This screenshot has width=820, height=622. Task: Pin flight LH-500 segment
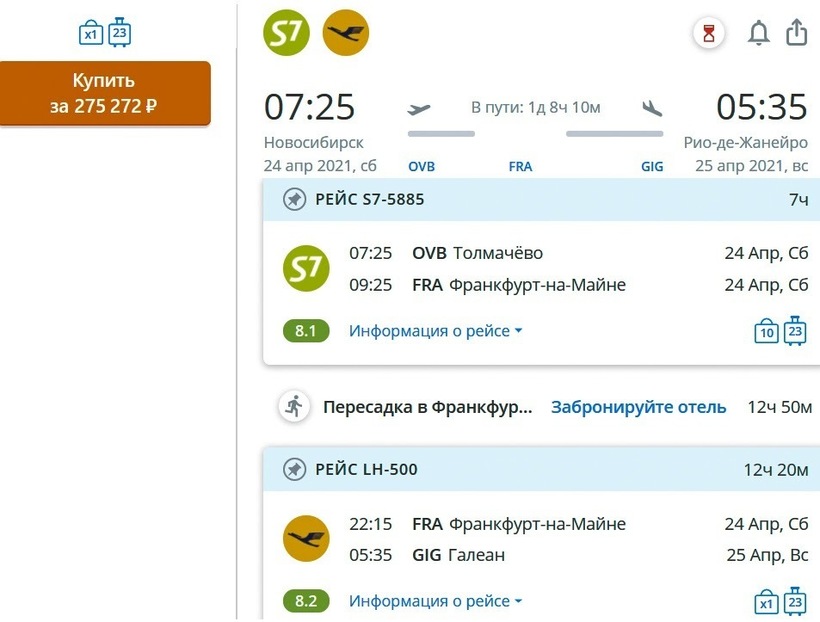tap(294, 469)
